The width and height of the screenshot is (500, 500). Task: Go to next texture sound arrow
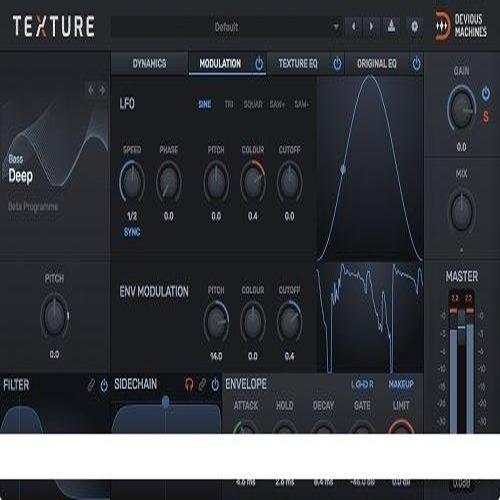tap(102, 90)
